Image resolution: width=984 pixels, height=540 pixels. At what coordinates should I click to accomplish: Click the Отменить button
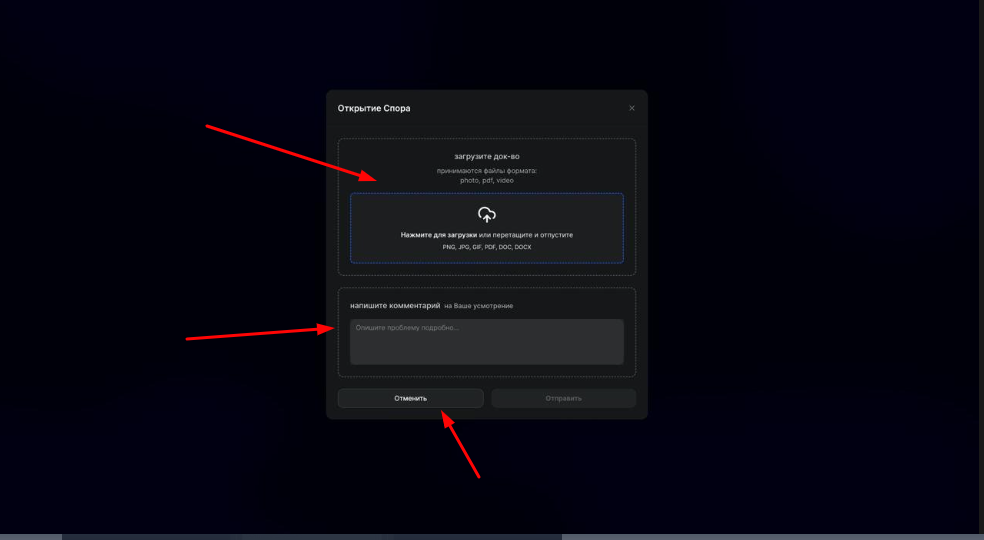click(410, 398)
